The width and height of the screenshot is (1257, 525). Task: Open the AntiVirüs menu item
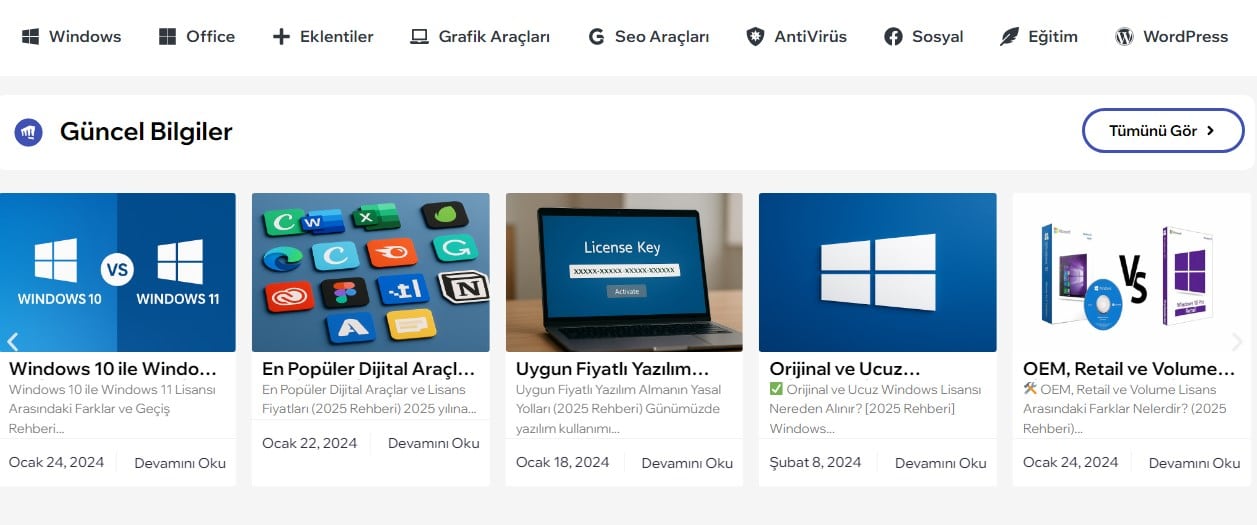[x=797, y=37]
